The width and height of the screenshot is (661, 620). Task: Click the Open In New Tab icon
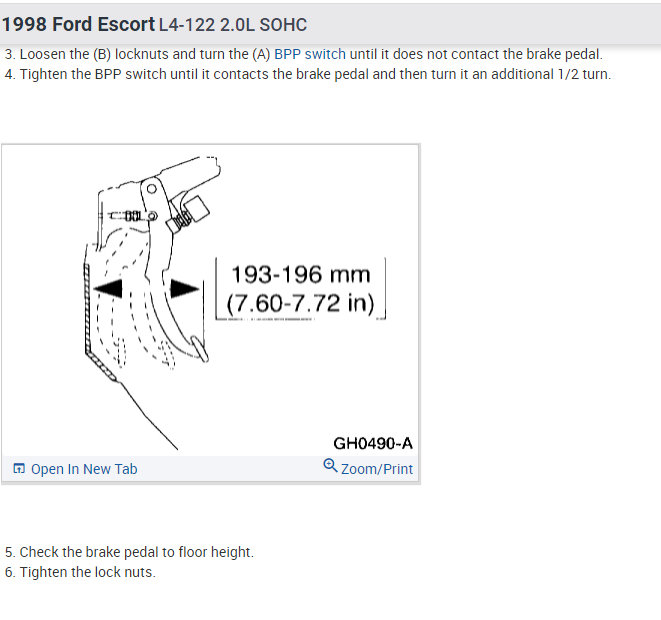(19, 469)
